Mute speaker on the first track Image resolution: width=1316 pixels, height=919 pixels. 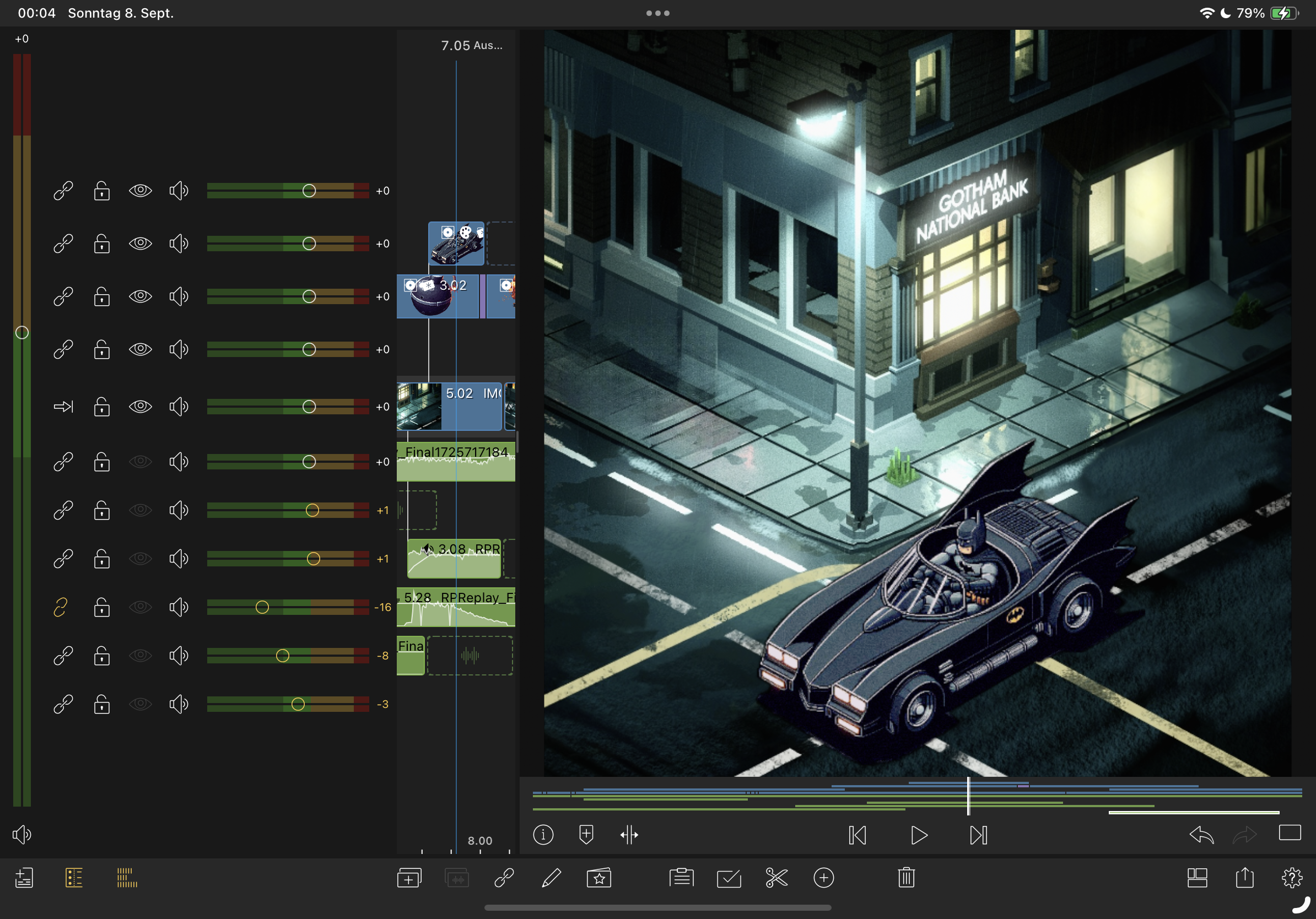pyautogui.click(x=179, y=191)
